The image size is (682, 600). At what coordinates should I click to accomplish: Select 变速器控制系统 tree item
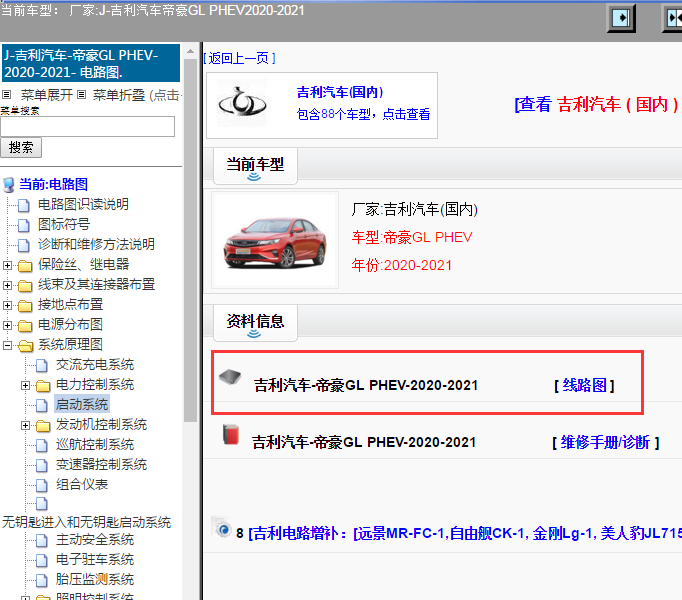[101, 465]
